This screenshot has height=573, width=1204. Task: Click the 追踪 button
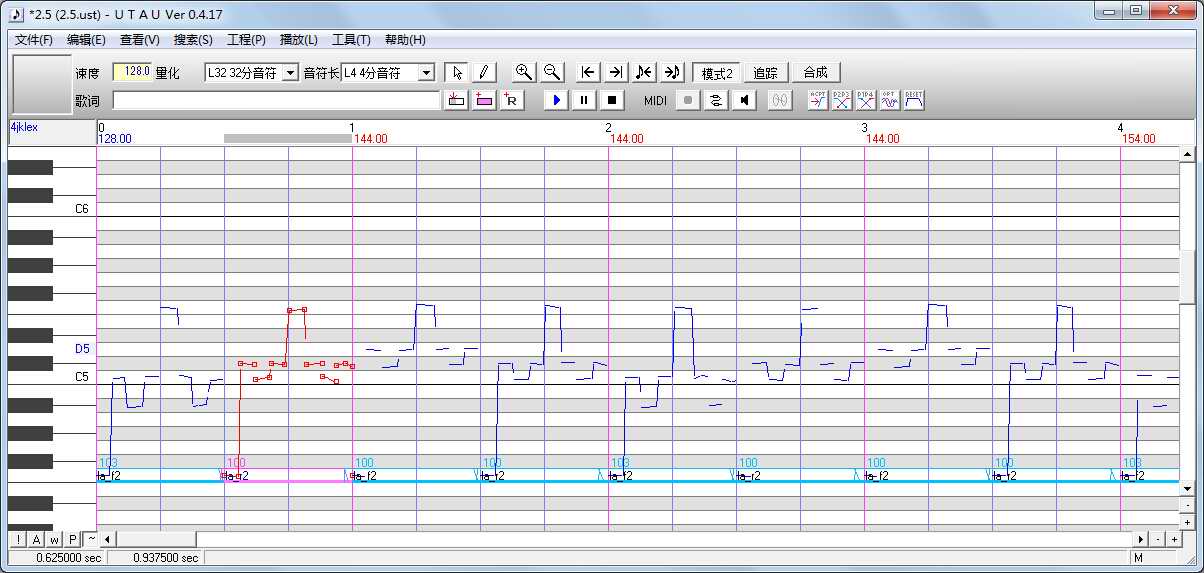pyautogui.click(x=766, y=73)
